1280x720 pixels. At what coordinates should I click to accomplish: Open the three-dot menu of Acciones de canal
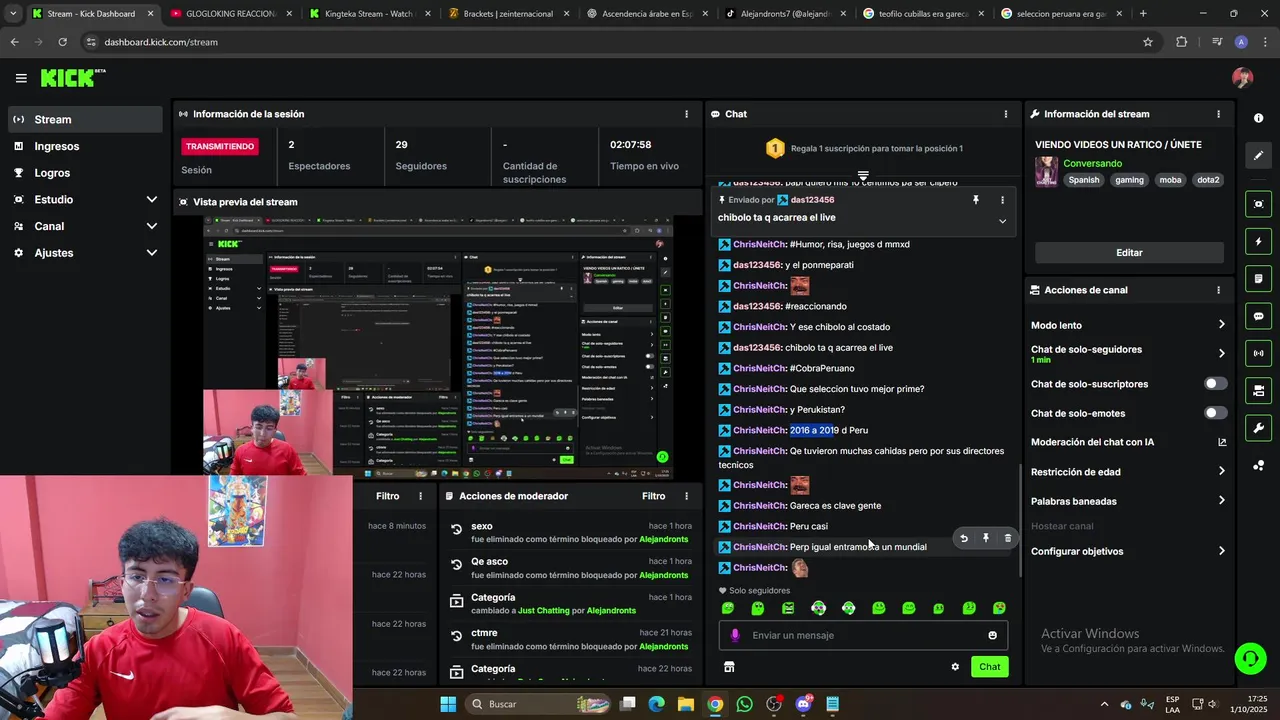(1218, 290)
